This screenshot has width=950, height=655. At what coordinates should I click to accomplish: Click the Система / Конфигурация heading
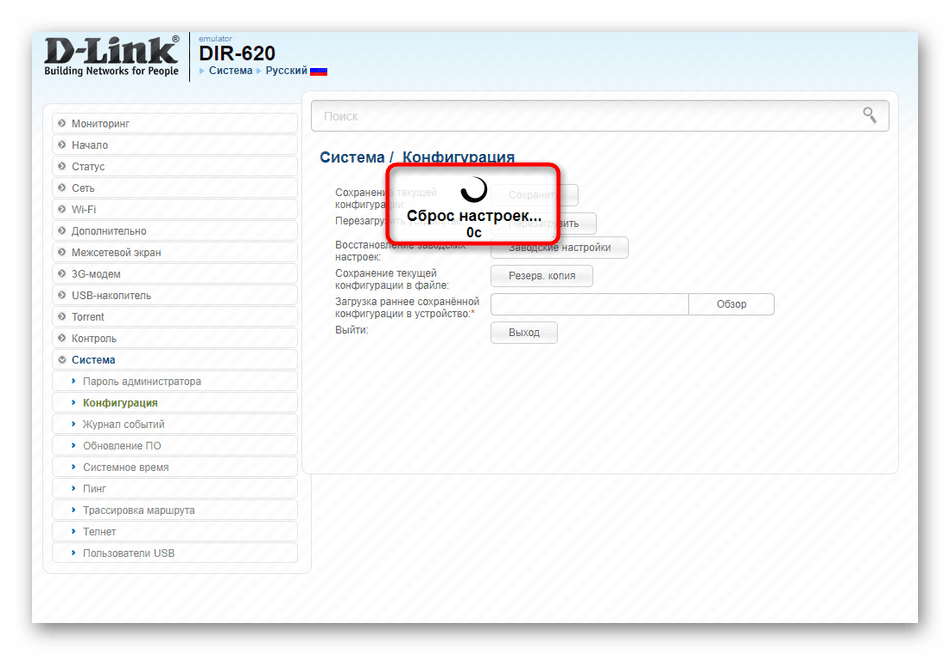pyautogui.click(x=417, y=157)
